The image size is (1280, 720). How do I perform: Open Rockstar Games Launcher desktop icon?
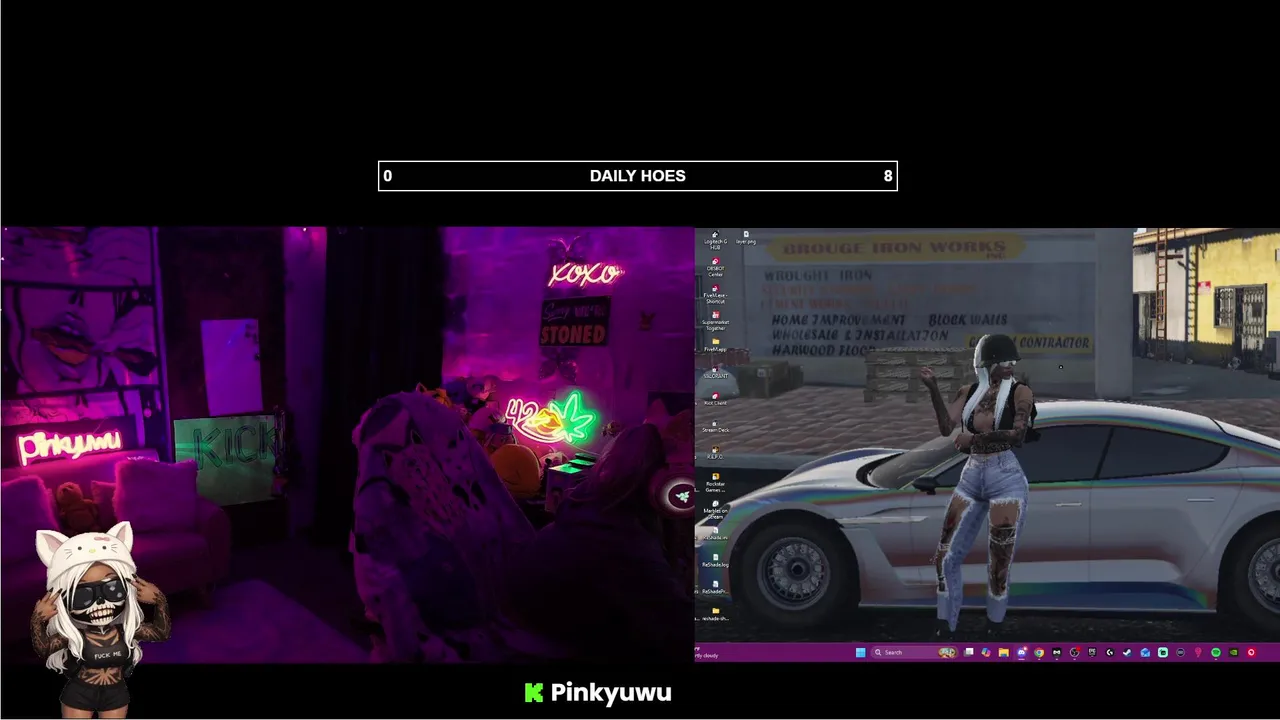pos(716,481)
